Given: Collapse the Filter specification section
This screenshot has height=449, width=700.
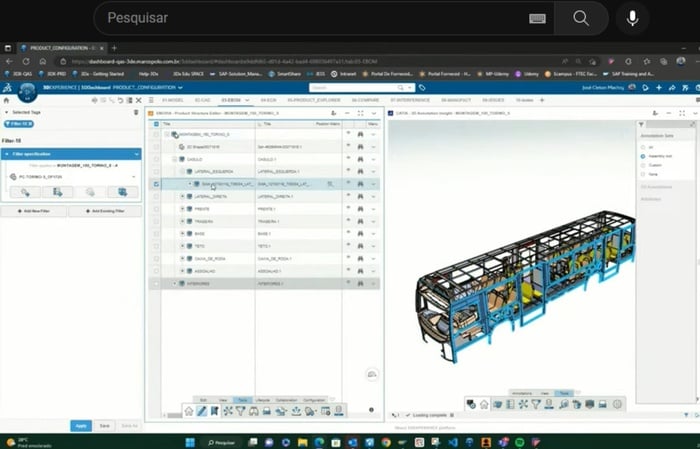Looking at the screenshot, I should point(7,154).
